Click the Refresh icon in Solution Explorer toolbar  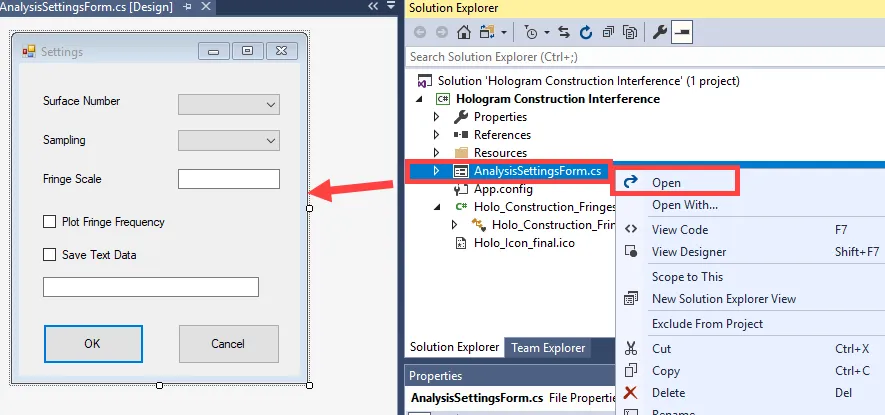click(x=586, y=32)
